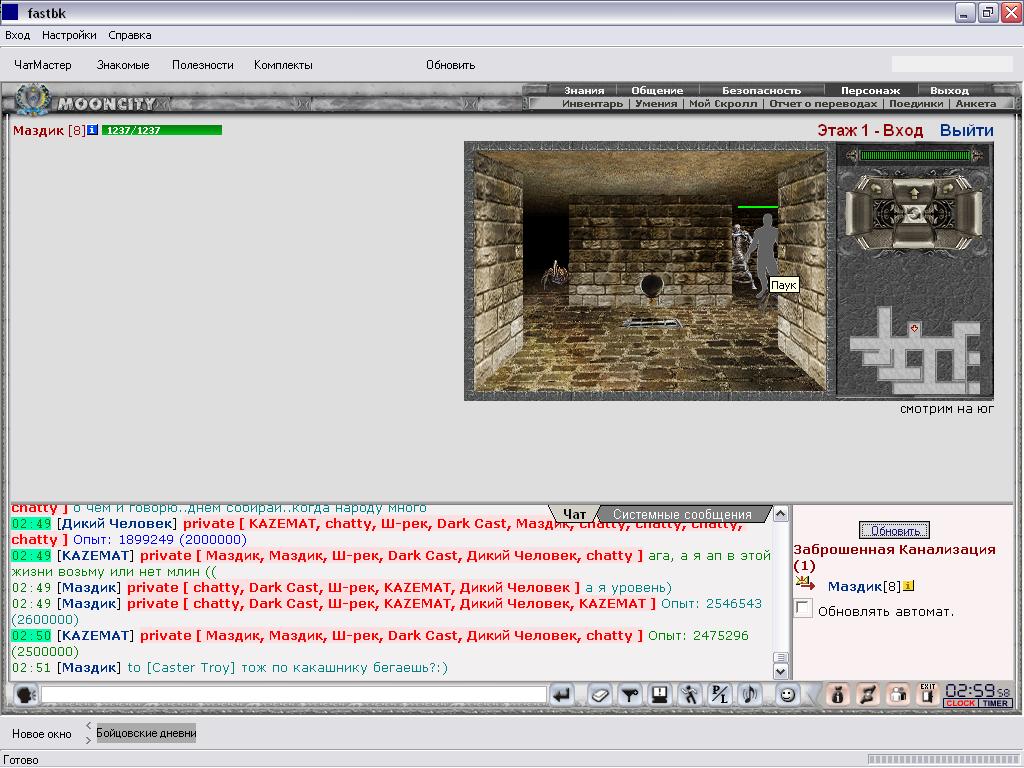Move forward using the up arrow control
This screenshot has height=768, width=1024.
click(x=914, y=193)
